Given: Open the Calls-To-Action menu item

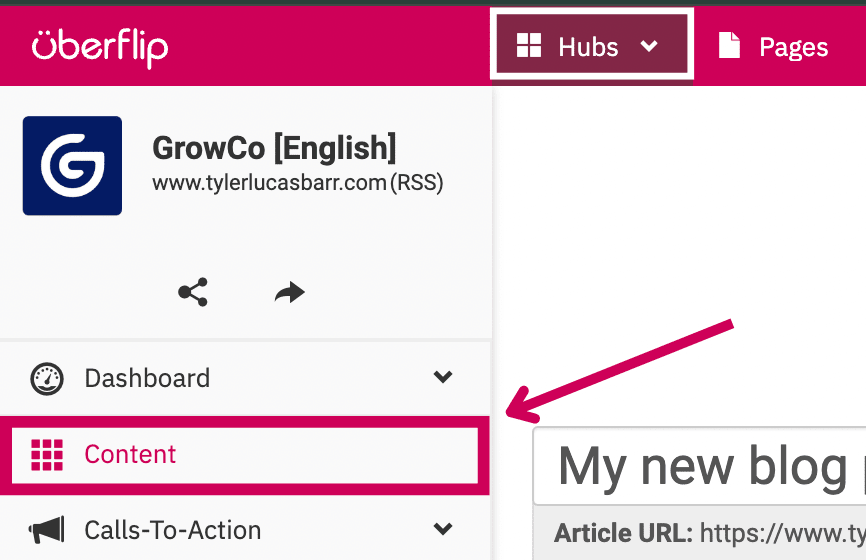Looking at the screenshot, I should [x=245, y=529].
